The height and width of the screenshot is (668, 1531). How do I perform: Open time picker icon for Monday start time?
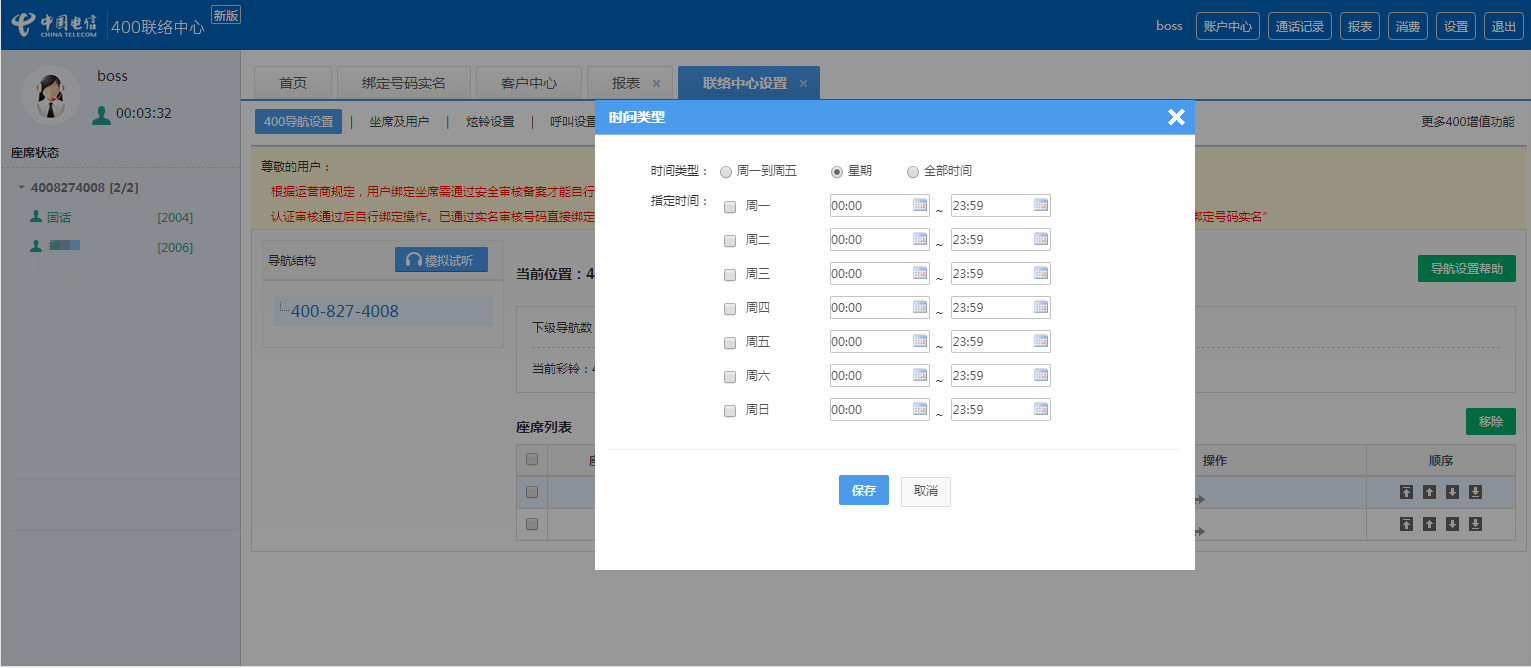[920, 205]
